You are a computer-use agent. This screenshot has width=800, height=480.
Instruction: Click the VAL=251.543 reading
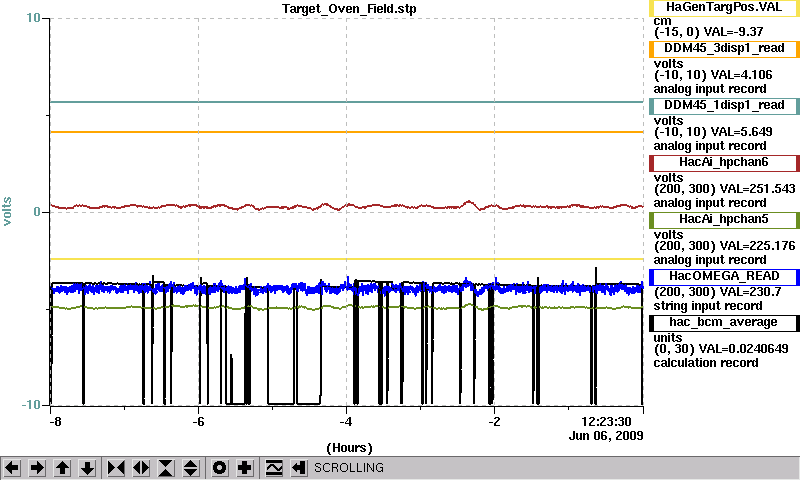coord(757,189)
